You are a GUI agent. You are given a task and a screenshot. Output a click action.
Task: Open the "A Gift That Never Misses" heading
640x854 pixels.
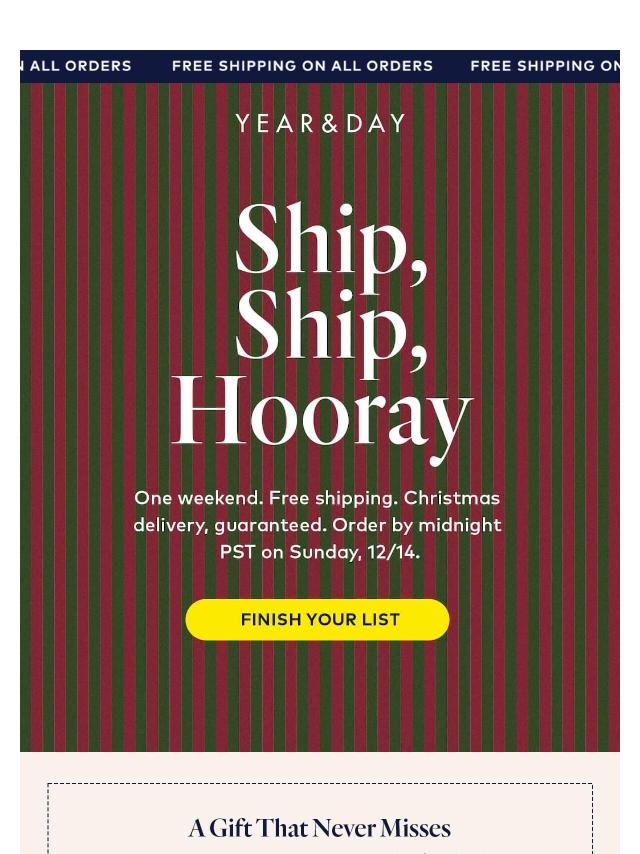[320, 828]
